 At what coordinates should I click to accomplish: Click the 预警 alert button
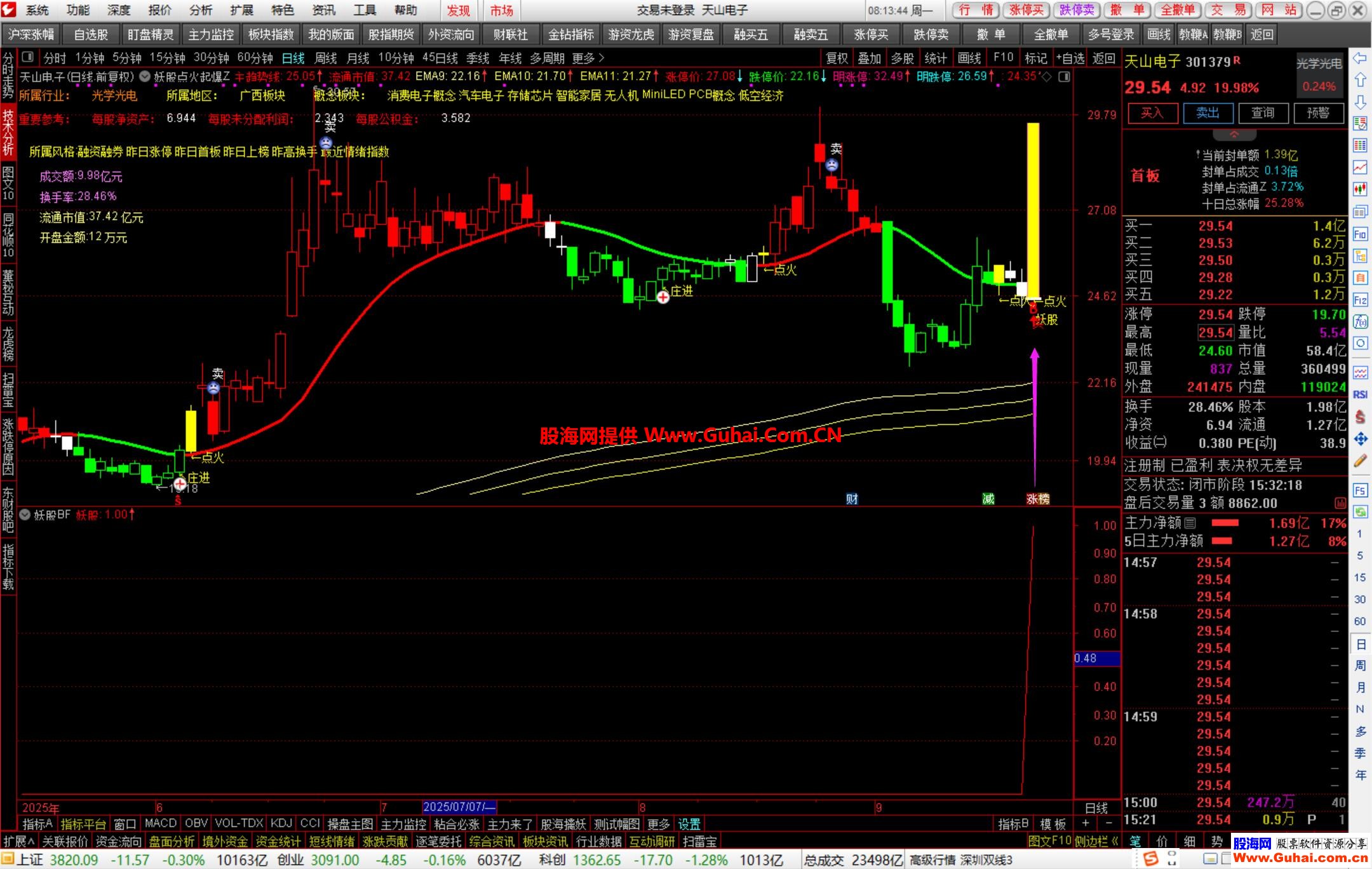(x=1318, y=113)
